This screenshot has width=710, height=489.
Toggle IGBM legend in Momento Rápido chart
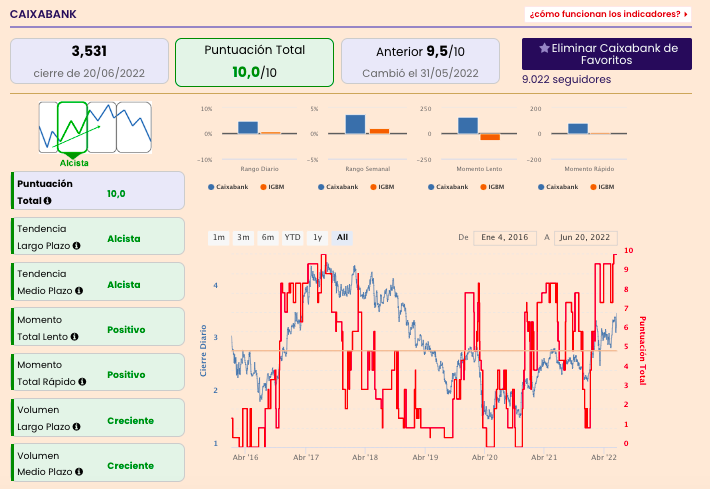click(x=602, y=187)
